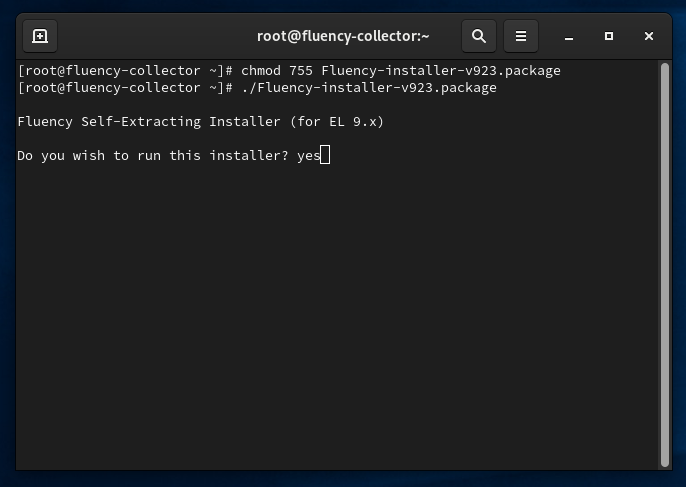Open the hamburger menu
The image size is (686, 487).
pyautogui.click(x=521, y=36)
